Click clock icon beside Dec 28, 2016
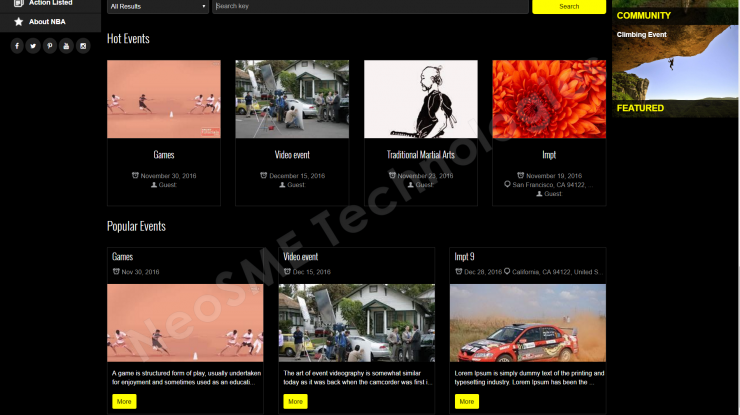 tap(458, 271)
